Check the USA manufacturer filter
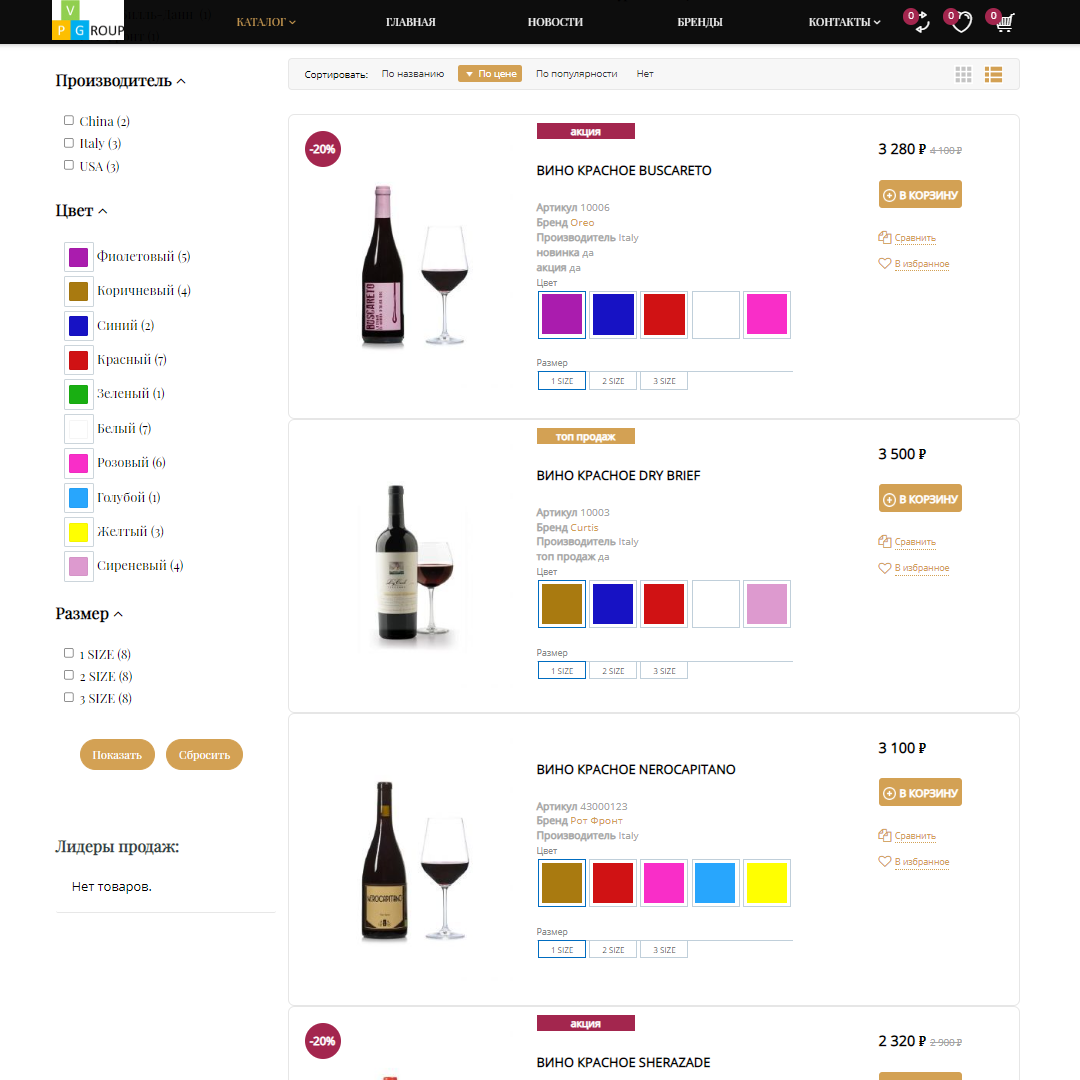Viewport: 1080px width, 1080px height. (x=69, y=165)
